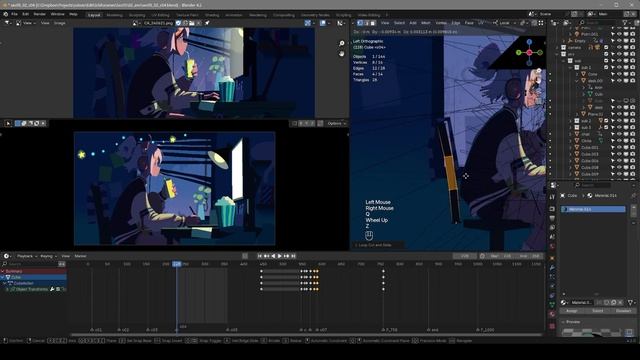Hide the chair object in viewport

pos(619,134)
